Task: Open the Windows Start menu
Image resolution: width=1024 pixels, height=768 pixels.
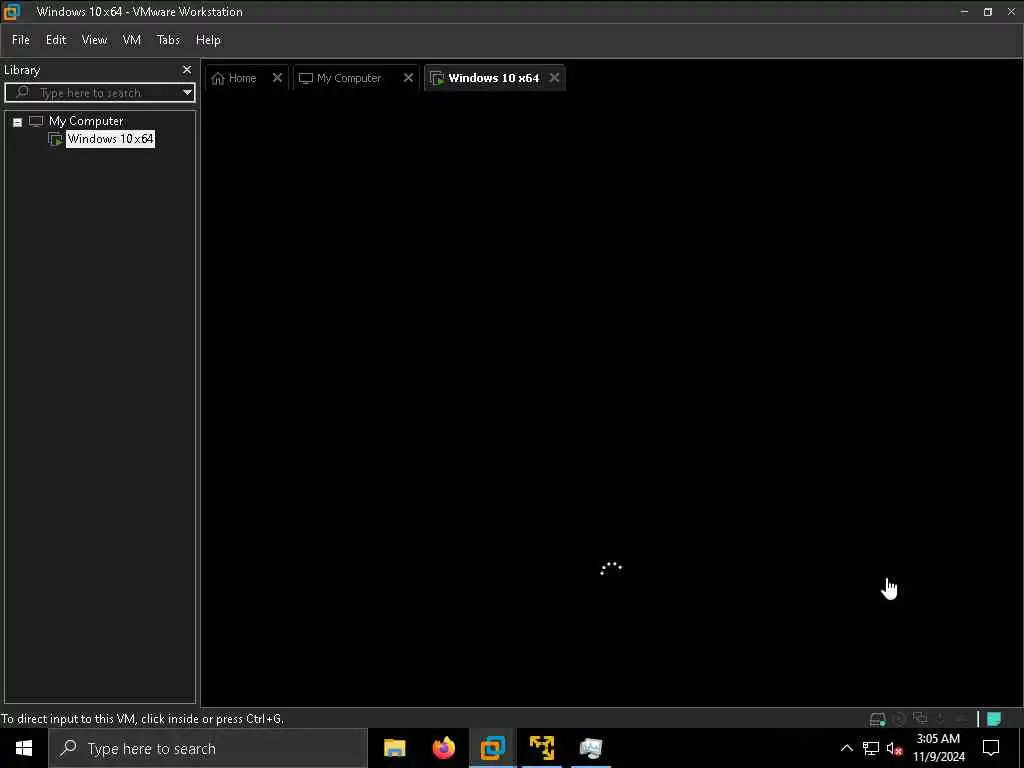Action: 24,748
